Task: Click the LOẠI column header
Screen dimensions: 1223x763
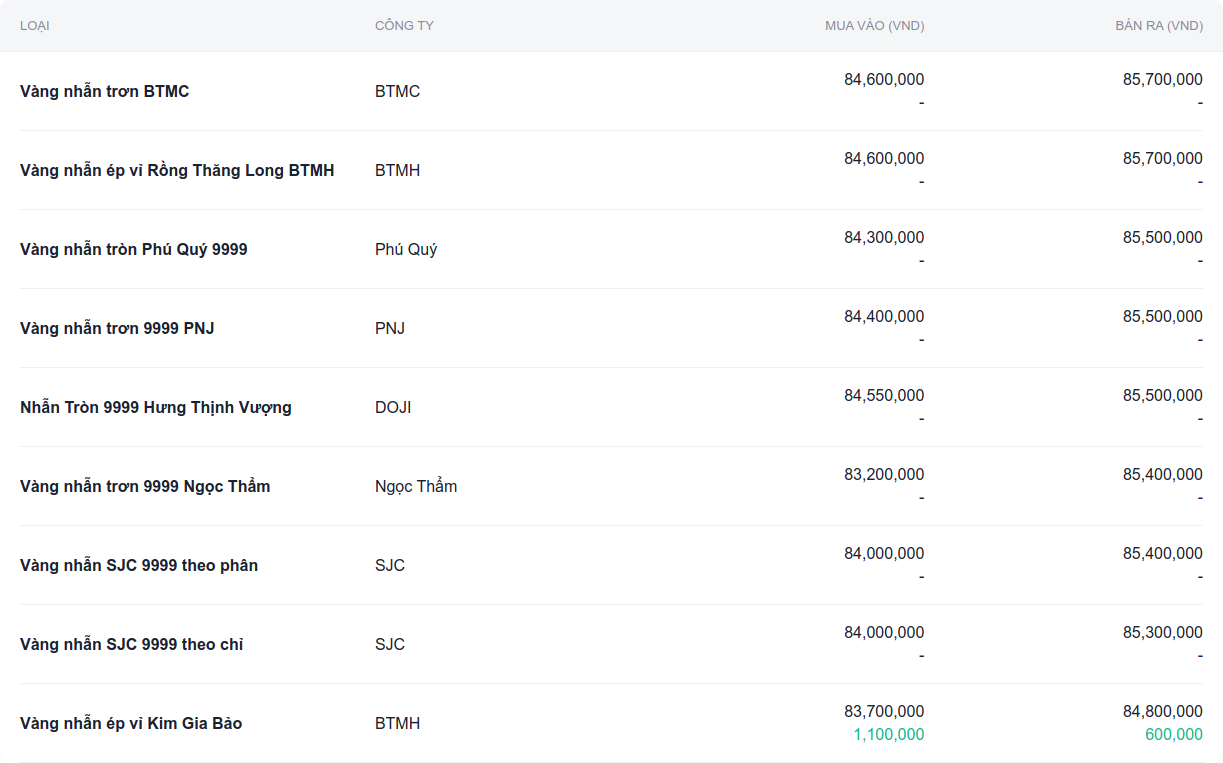Action: coord(35,26)
